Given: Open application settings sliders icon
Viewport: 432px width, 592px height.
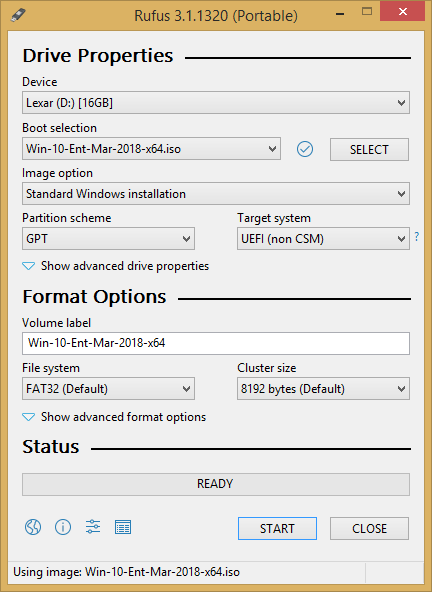Looking at the screenshot, I should coord(93,526).
